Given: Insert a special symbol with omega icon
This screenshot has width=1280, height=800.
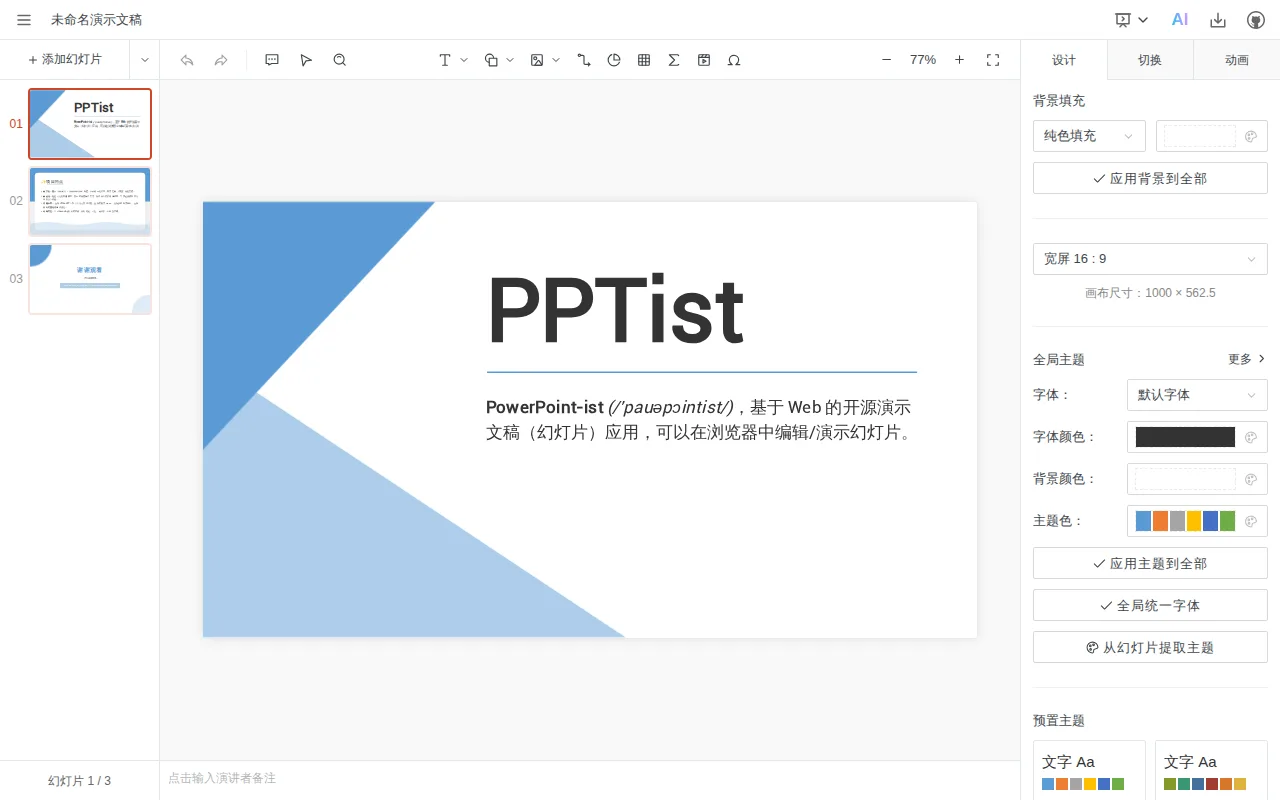Looking at the screenshot, I should coord(734,60).
